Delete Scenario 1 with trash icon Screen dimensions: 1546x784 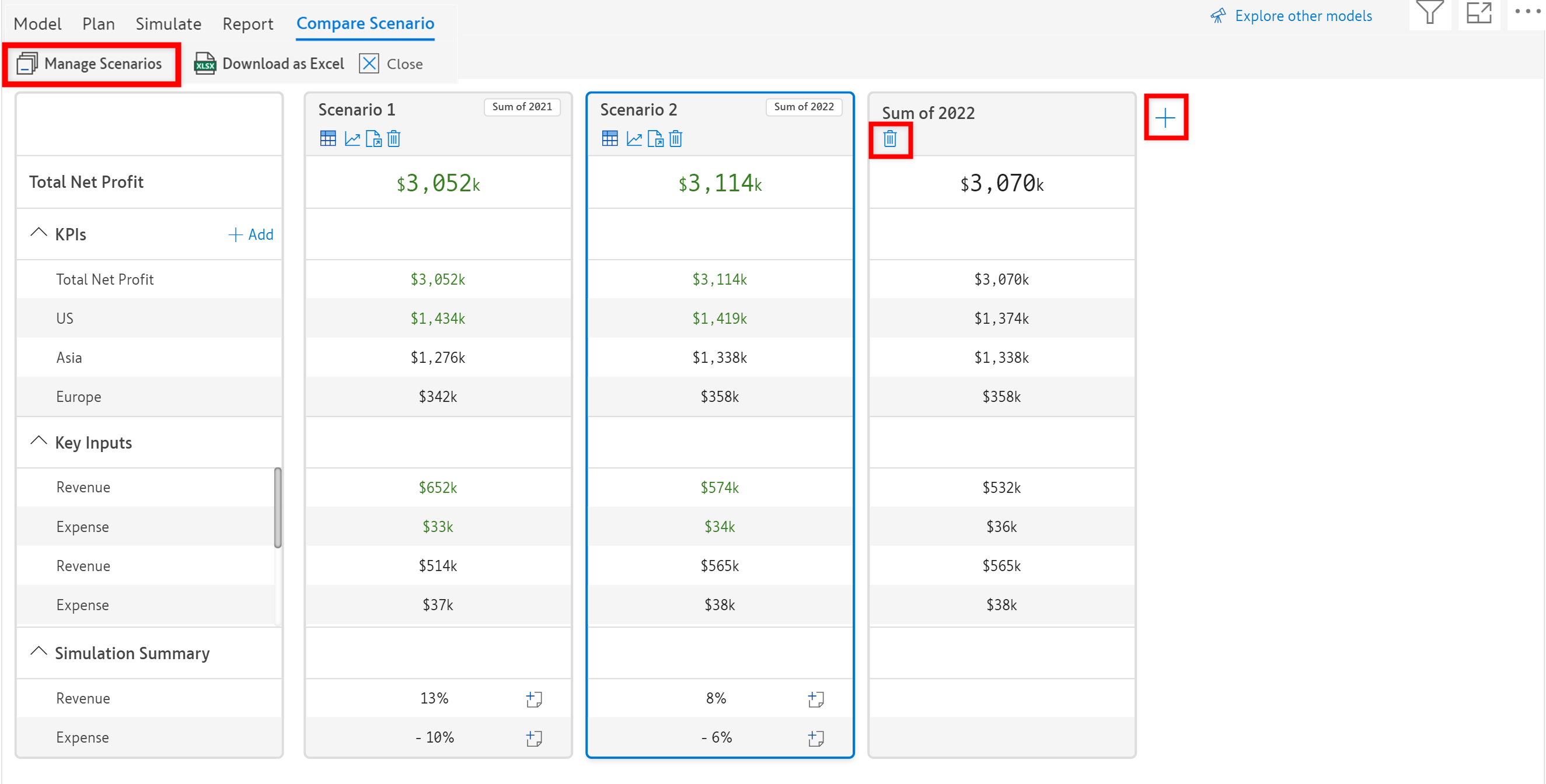coord(394,139)
